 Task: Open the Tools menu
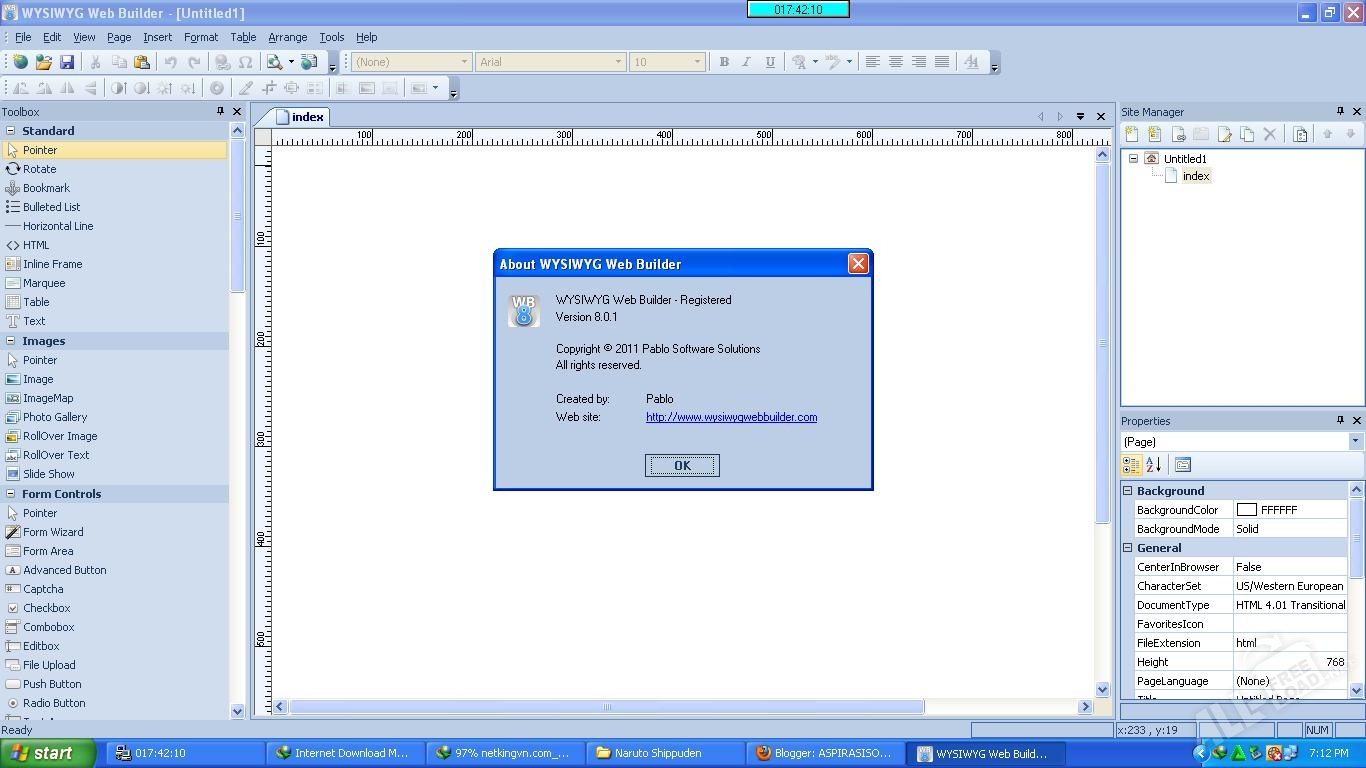point(331,37)
